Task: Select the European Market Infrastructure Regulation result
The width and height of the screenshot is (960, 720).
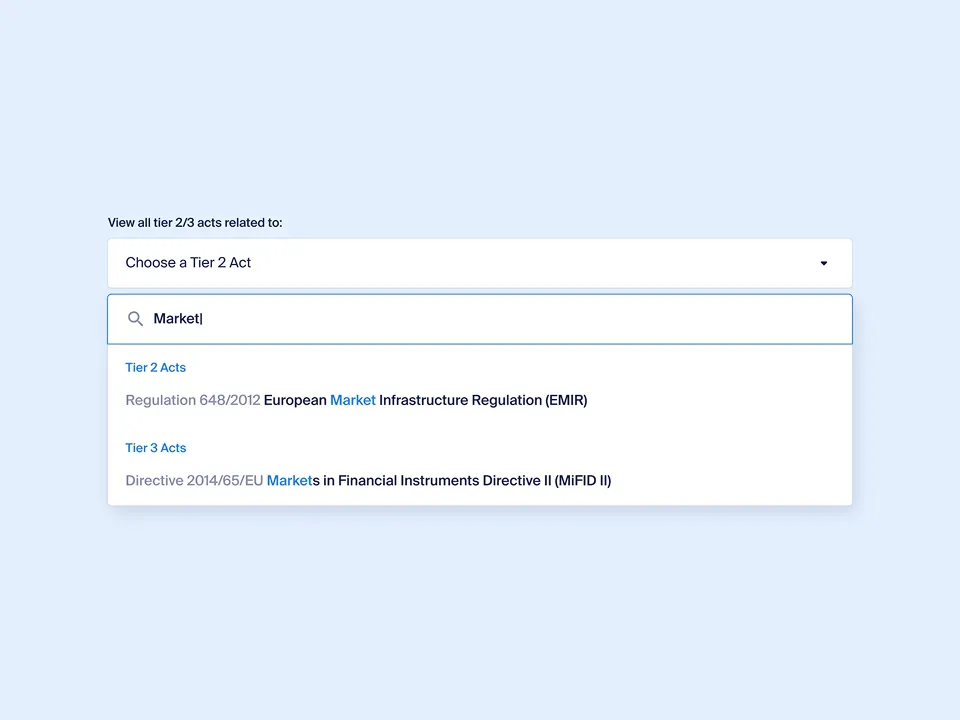Action: (x=356, y=400)
